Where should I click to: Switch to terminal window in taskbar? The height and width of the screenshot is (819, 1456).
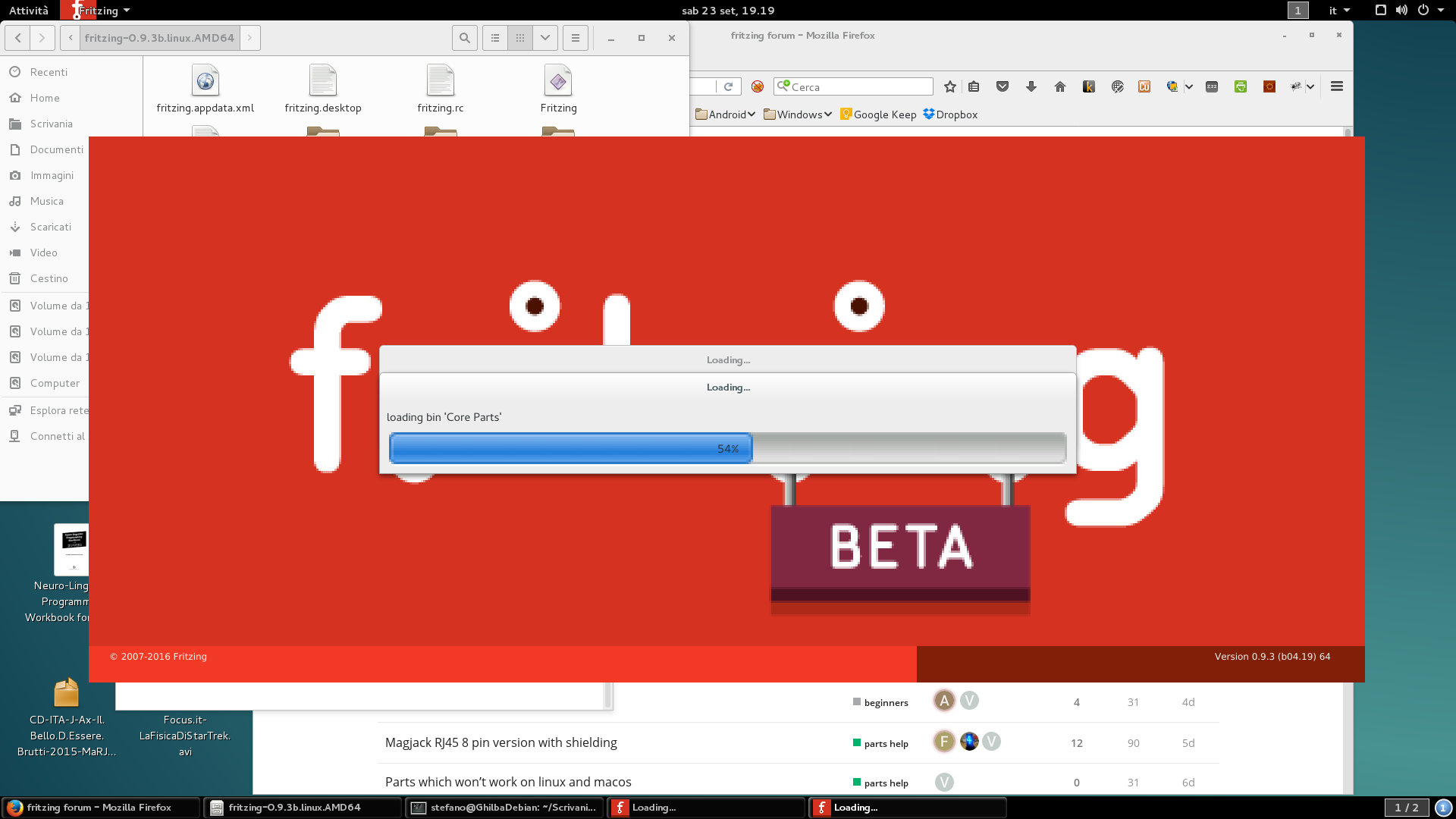(x=504, y=808)
